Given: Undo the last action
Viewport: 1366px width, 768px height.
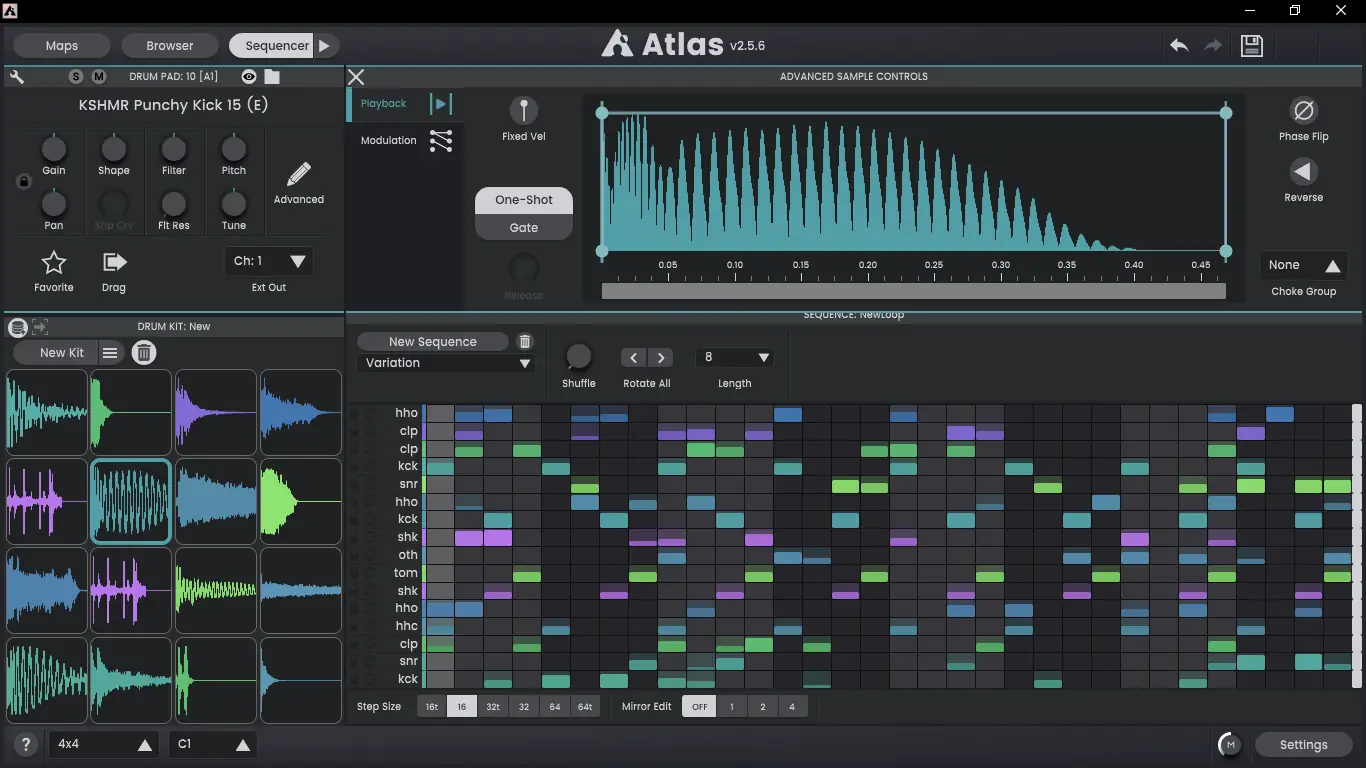Looking at the screenshot, I should click(x=1179, y=46).
